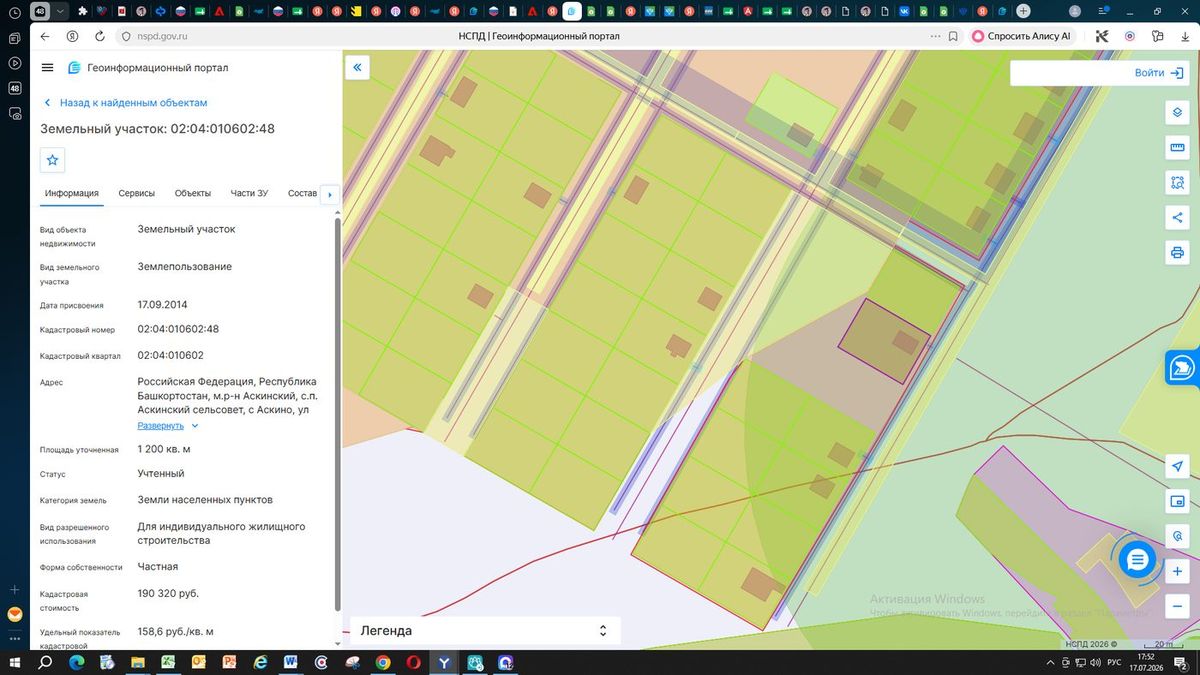Open the round blue chat bubble button

pyautogui.click(x=1137, y=560)
